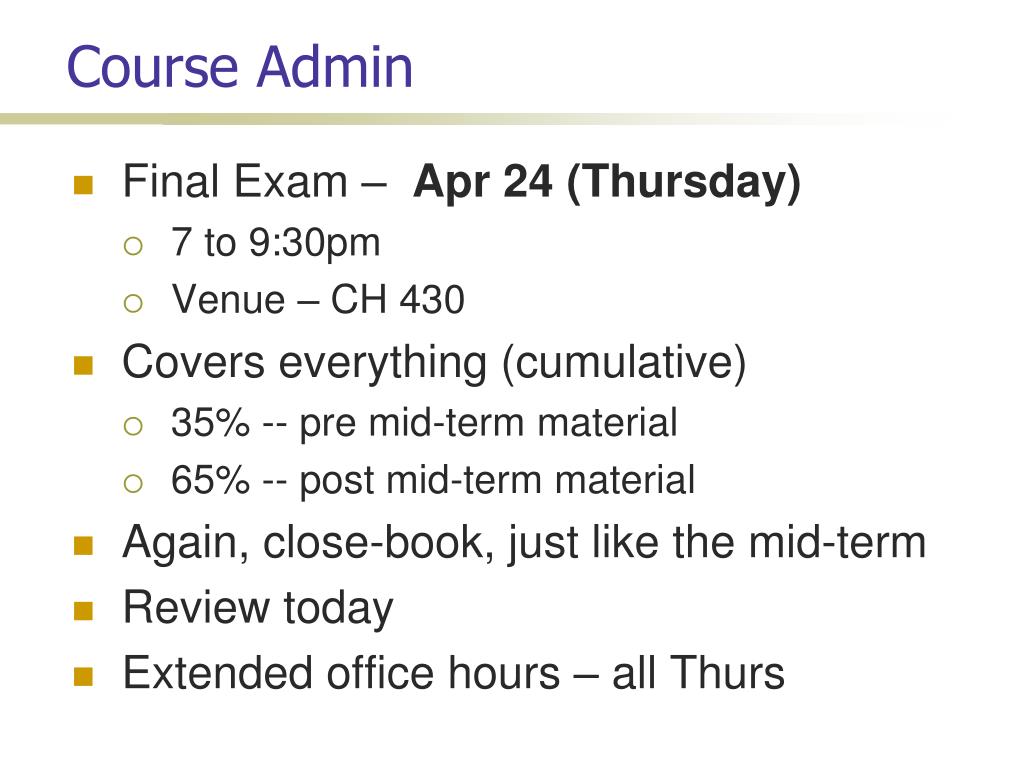Click the Extended office hours – all Thurs line
Image resolution: width=1024 pixels, height=768 pixels.
point(454,673)
